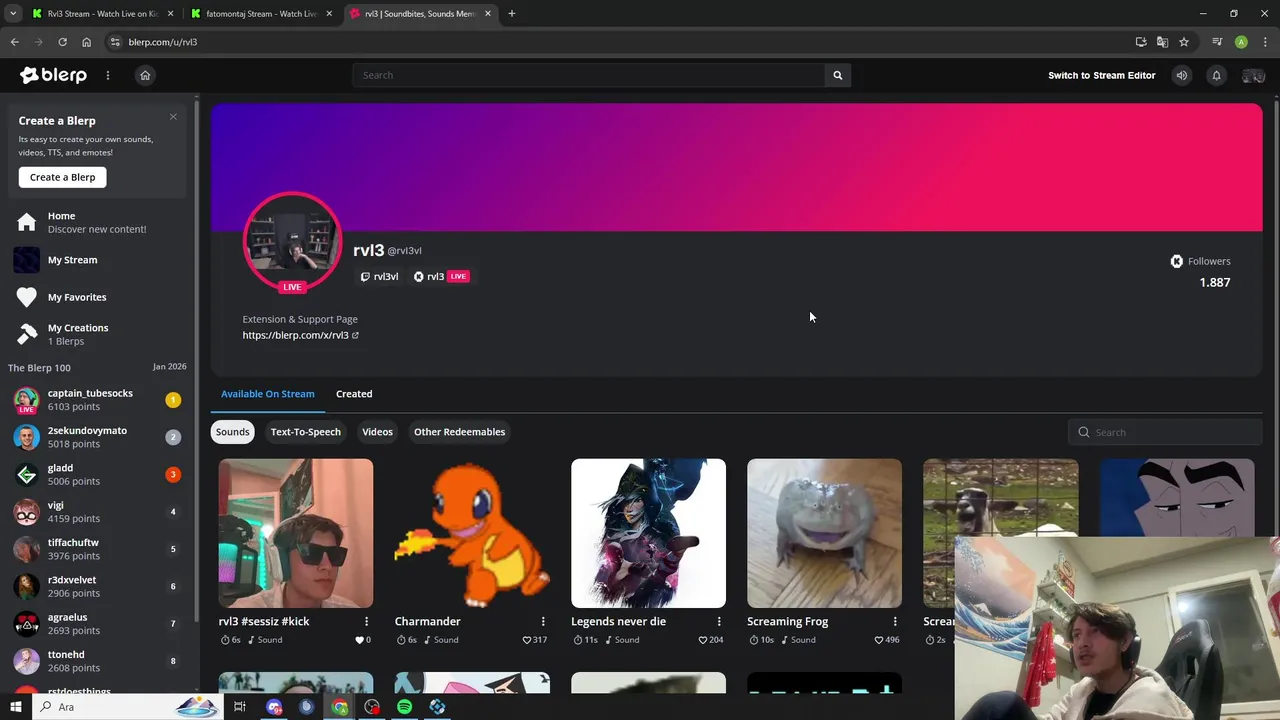Viewport: 1280px width, 720px height.
Task: Open My Favorites in the sidebar
Action: (97, 297)
